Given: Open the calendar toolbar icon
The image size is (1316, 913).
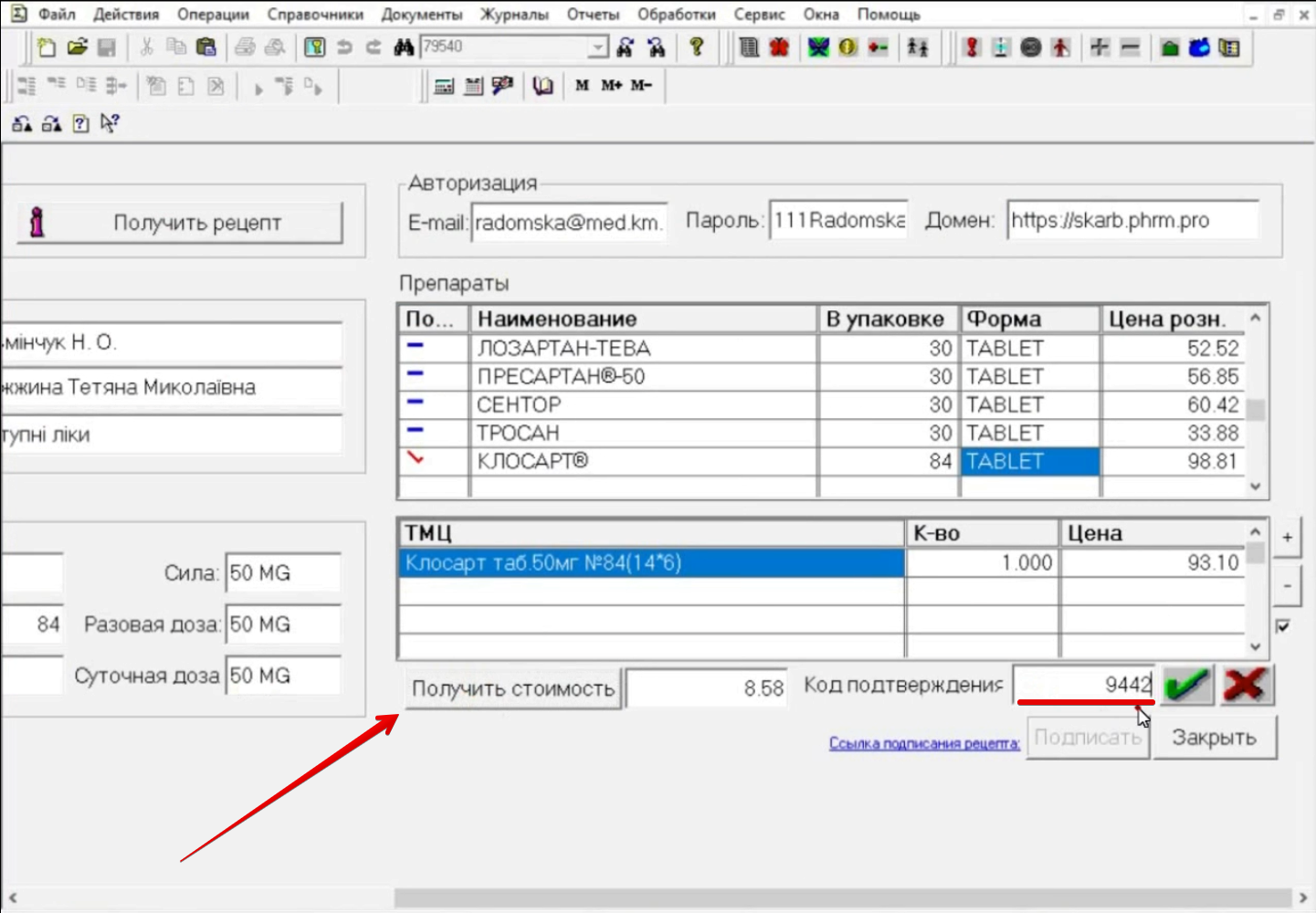Looking at the screenshot, I should point(473,86).
